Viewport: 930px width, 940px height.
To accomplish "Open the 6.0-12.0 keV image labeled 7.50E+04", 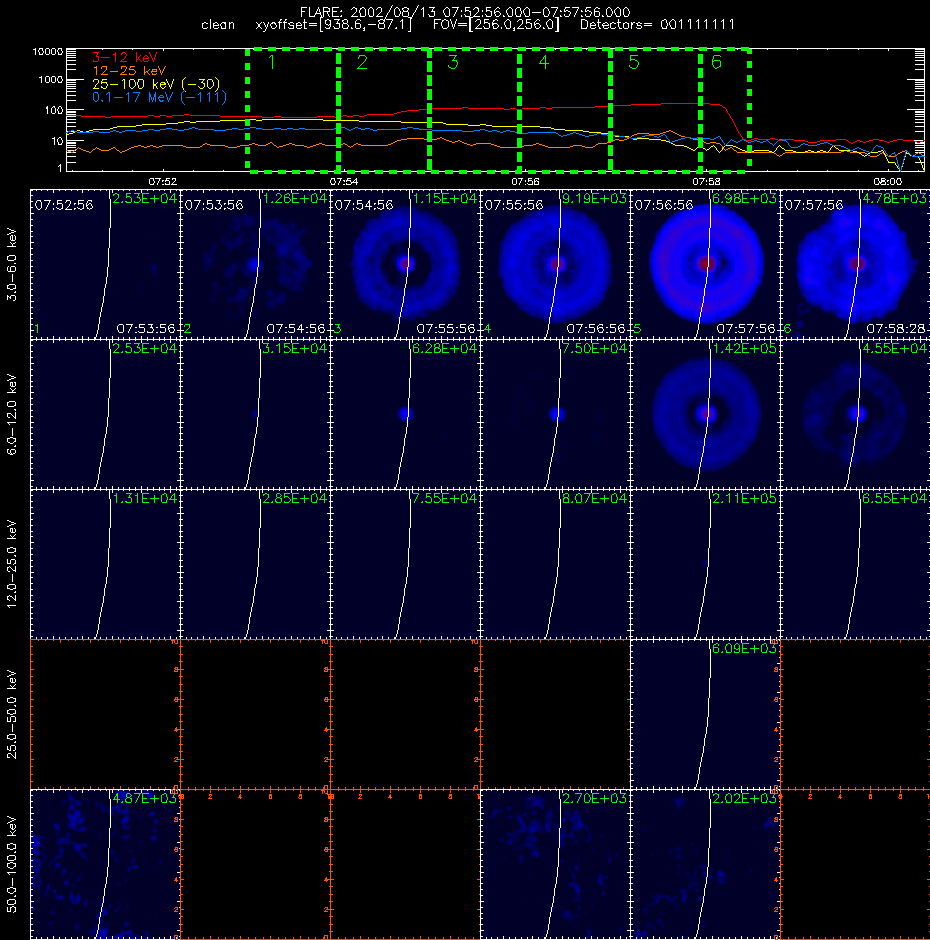I will tap(555, 414).
